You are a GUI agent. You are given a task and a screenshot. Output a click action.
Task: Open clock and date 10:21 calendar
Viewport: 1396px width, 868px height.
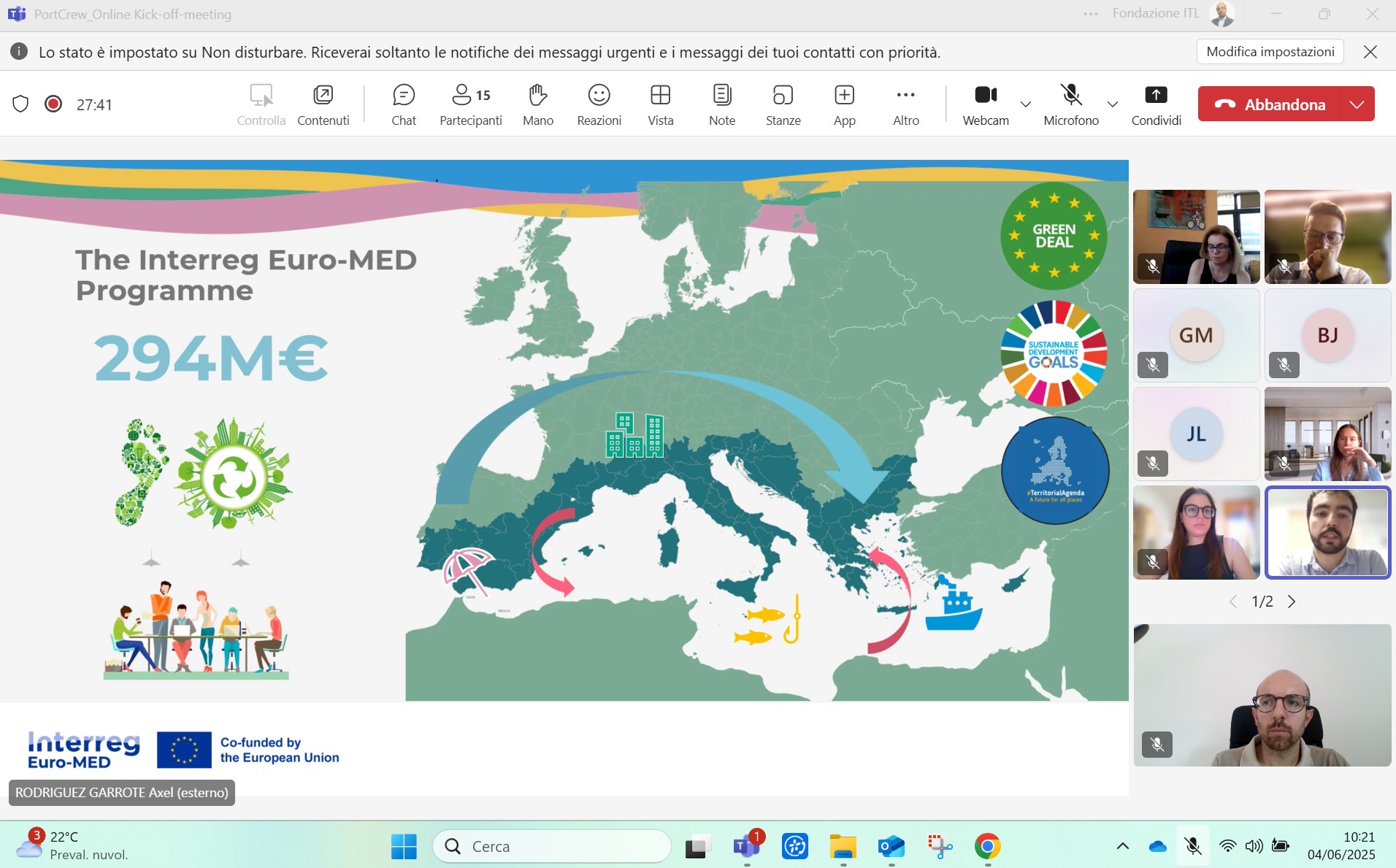(1341, 845)
